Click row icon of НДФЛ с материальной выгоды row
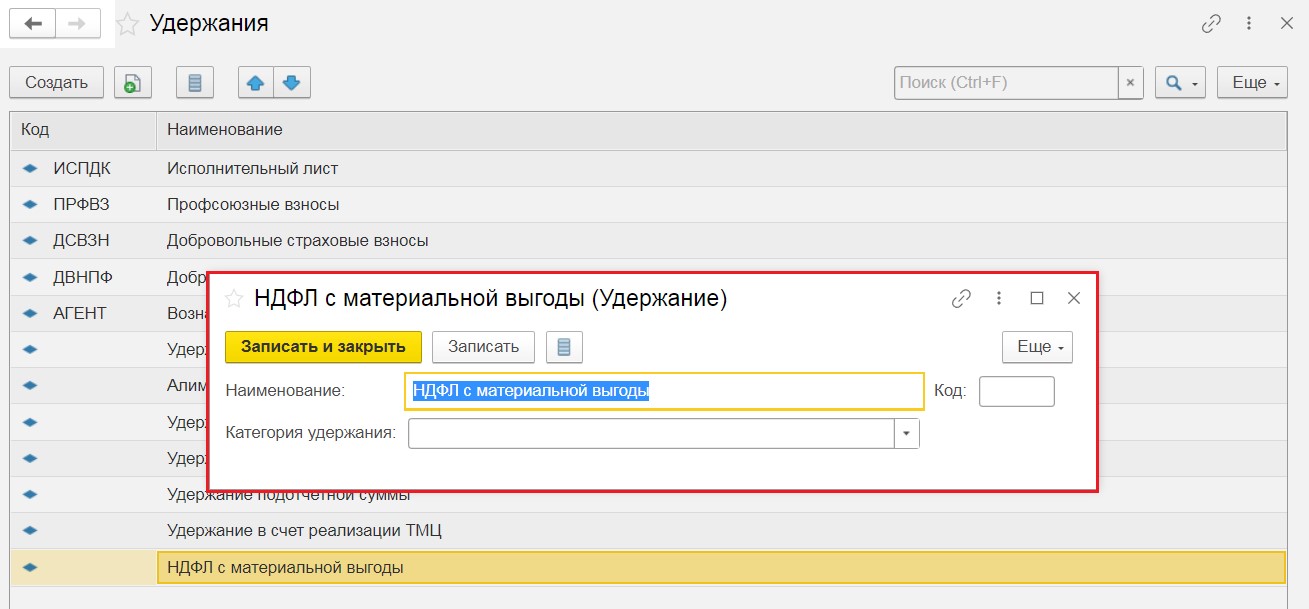Image resolution: width=1309 pixels, height=609 pixels. click(30, 567)
